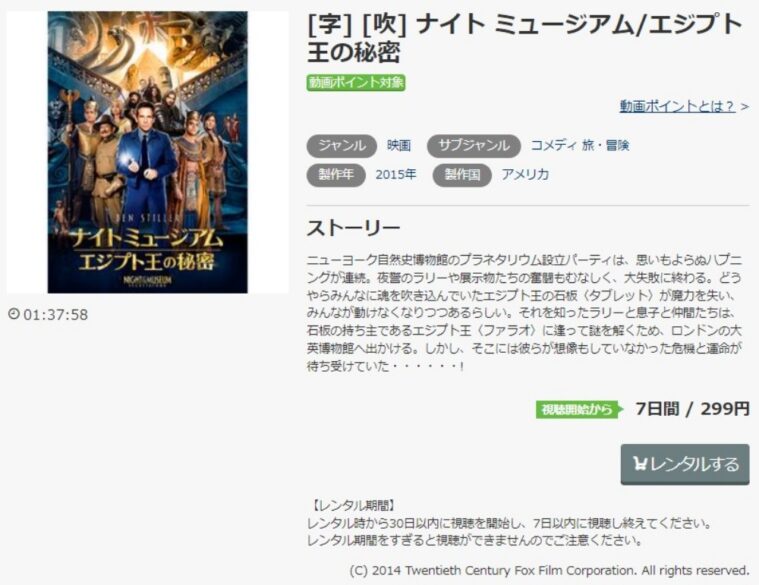Select the コメディ subgenre link
This screenshot has height=585, width=759.
click(554, 146)
